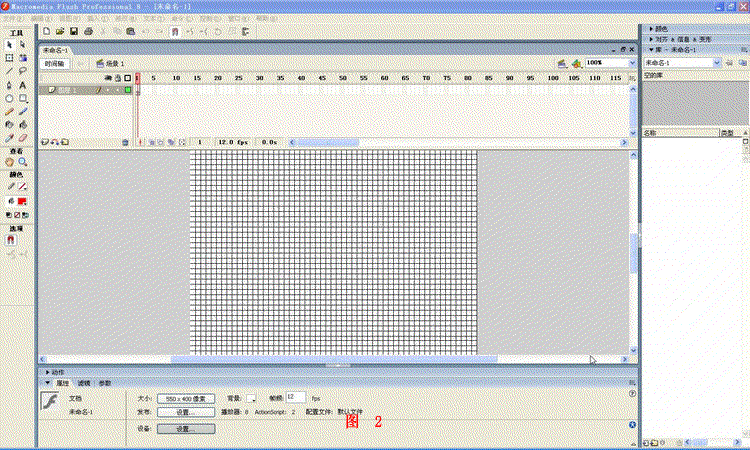
Task: Click the New document toolbar icon
Action: (x=46, y=32)
